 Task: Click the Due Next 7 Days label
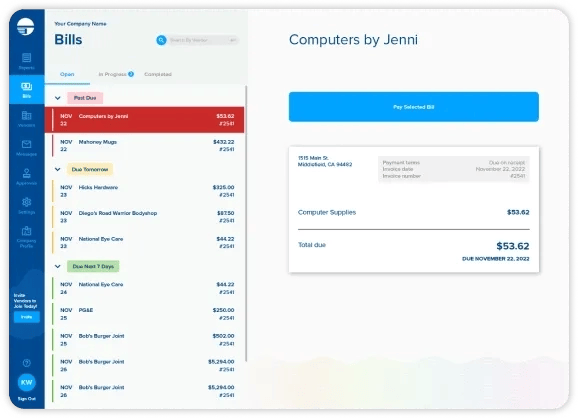click(93, 266)
